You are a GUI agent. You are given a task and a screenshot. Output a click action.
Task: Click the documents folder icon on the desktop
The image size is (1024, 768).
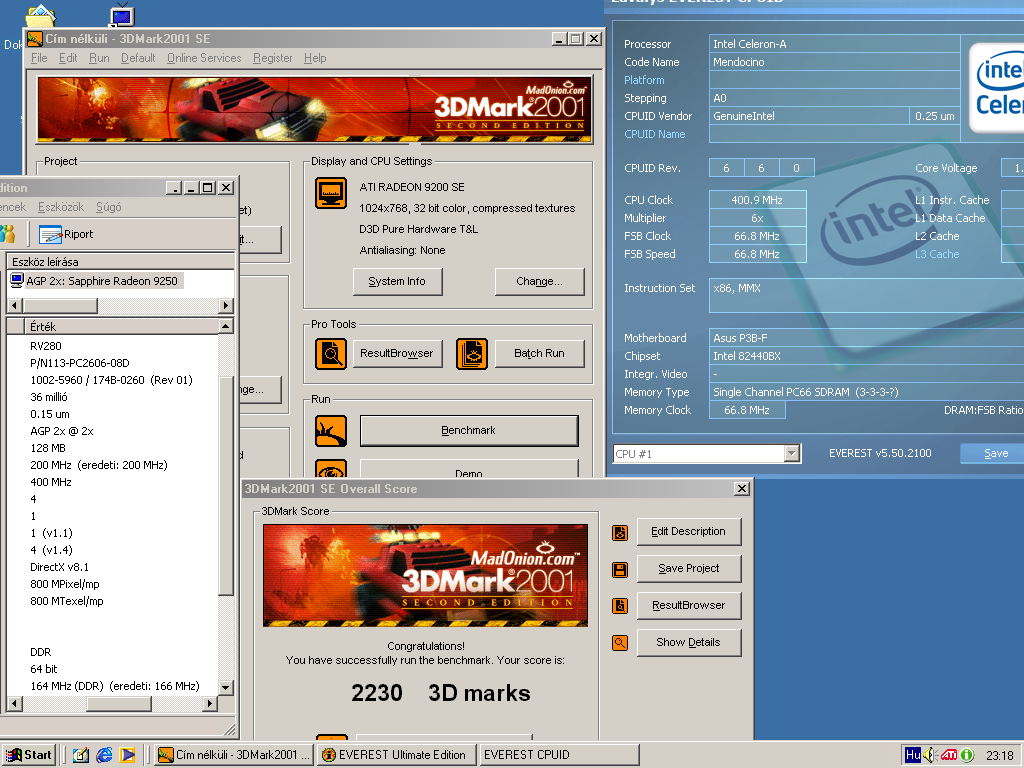coord(40,14)
